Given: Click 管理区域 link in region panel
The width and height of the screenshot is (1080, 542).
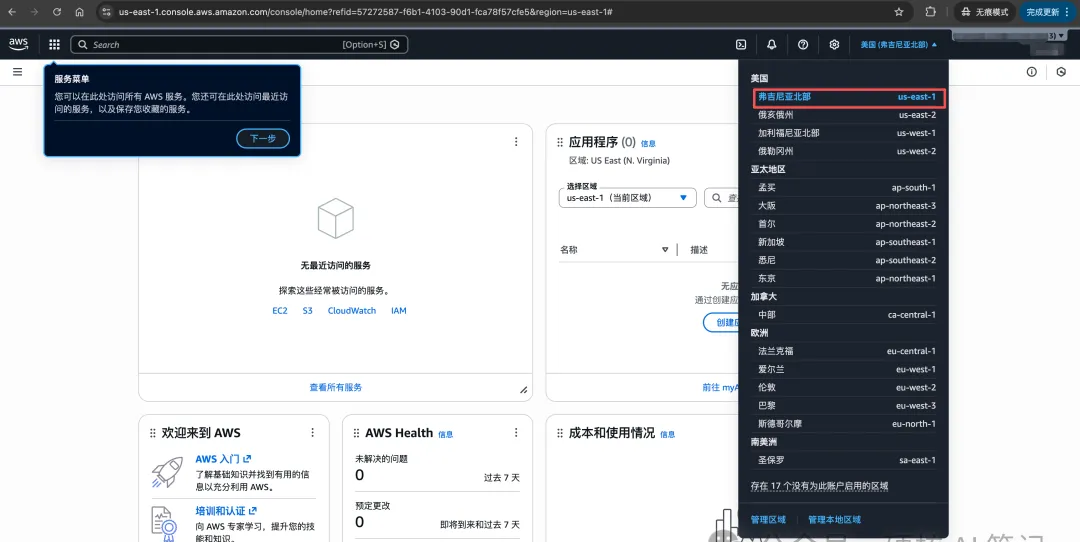Looking at the screenshot, I should coord(768,519).
